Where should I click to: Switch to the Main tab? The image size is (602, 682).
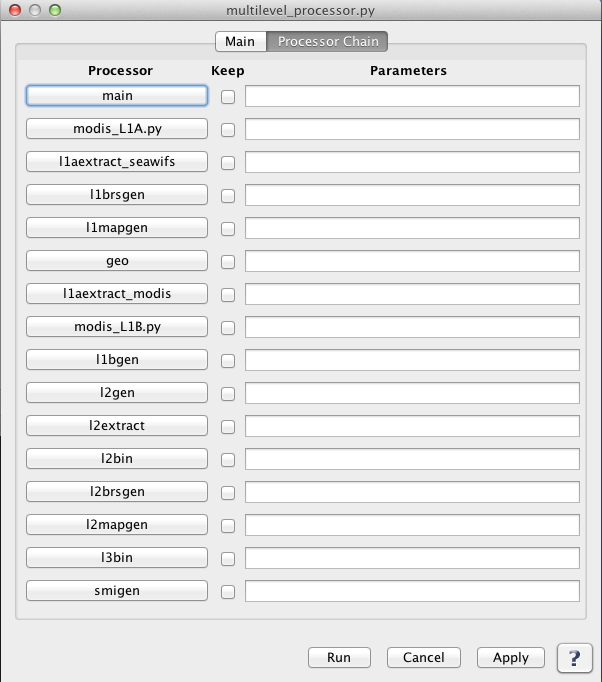pos(241,41)
